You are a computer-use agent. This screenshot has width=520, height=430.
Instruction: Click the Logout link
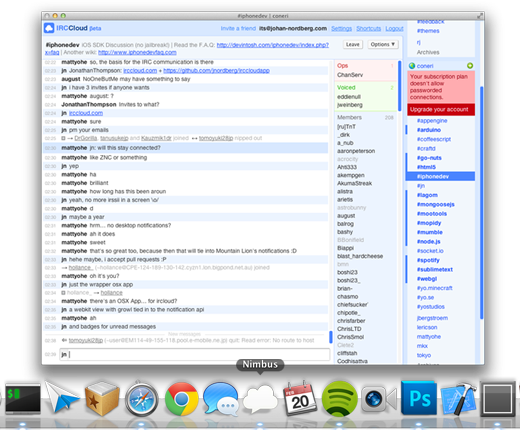[394, 29]
